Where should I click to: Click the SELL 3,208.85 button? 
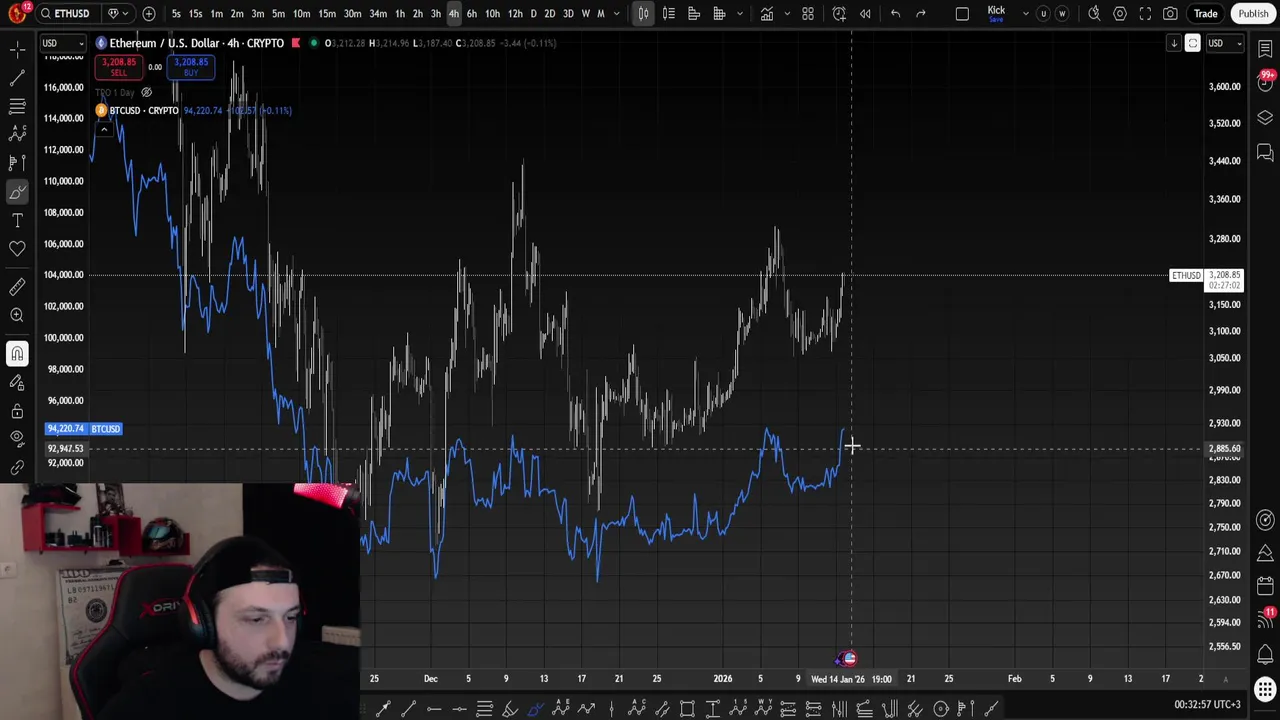[119, 67]
